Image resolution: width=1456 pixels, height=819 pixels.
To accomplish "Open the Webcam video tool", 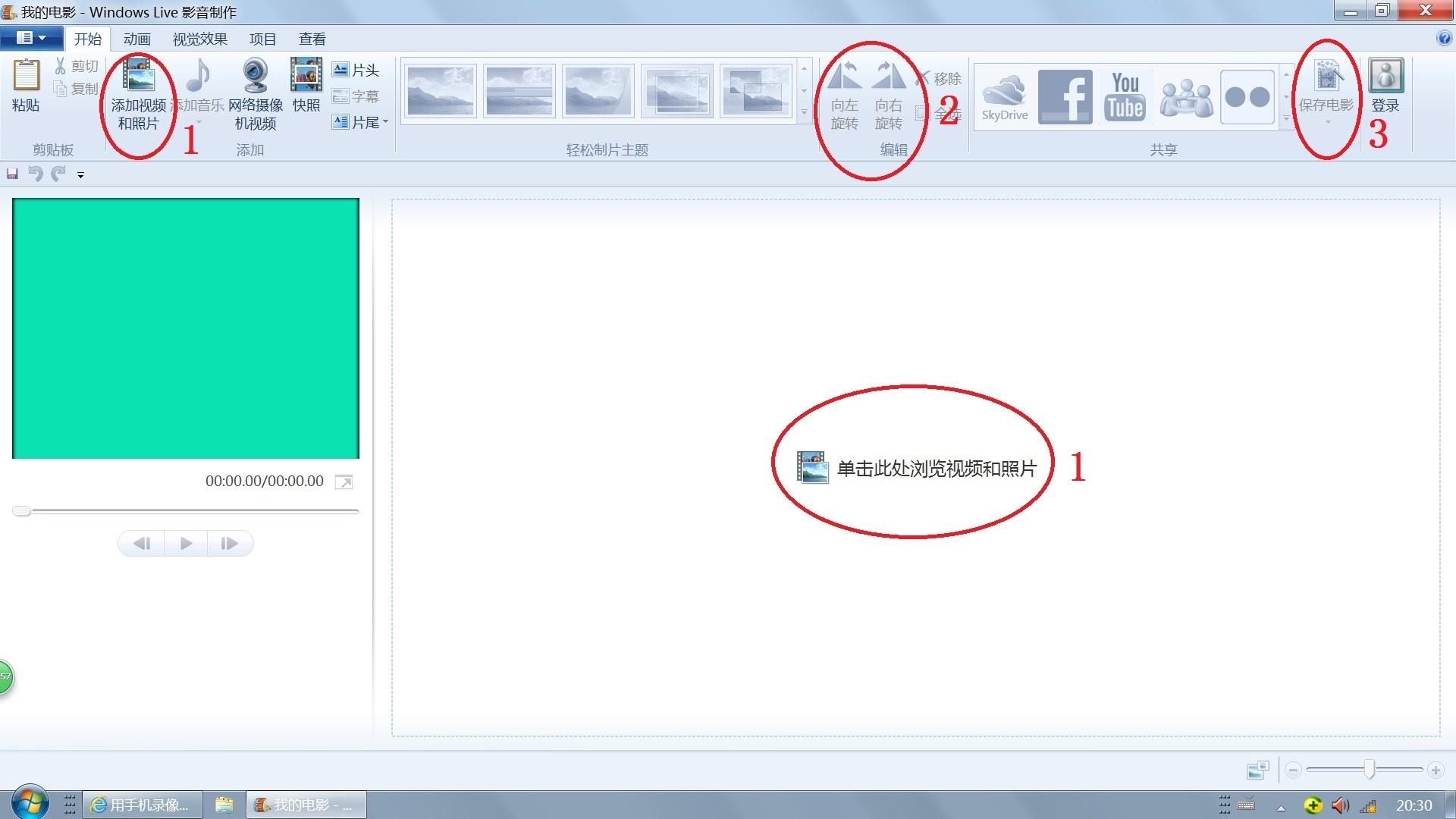I will [255, 77].
